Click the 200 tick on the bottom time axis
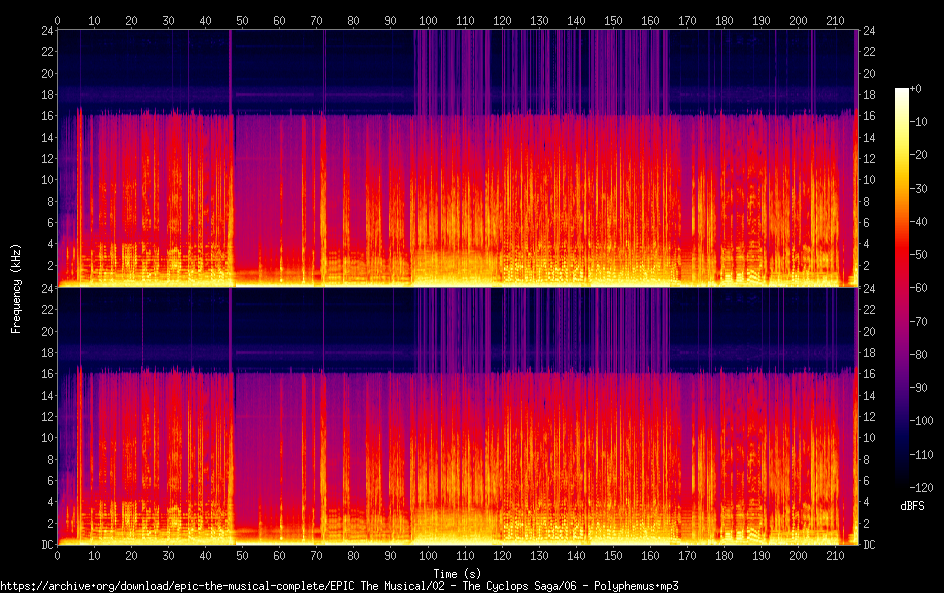Viewport: 944px width, 593px height. (798, 555)
